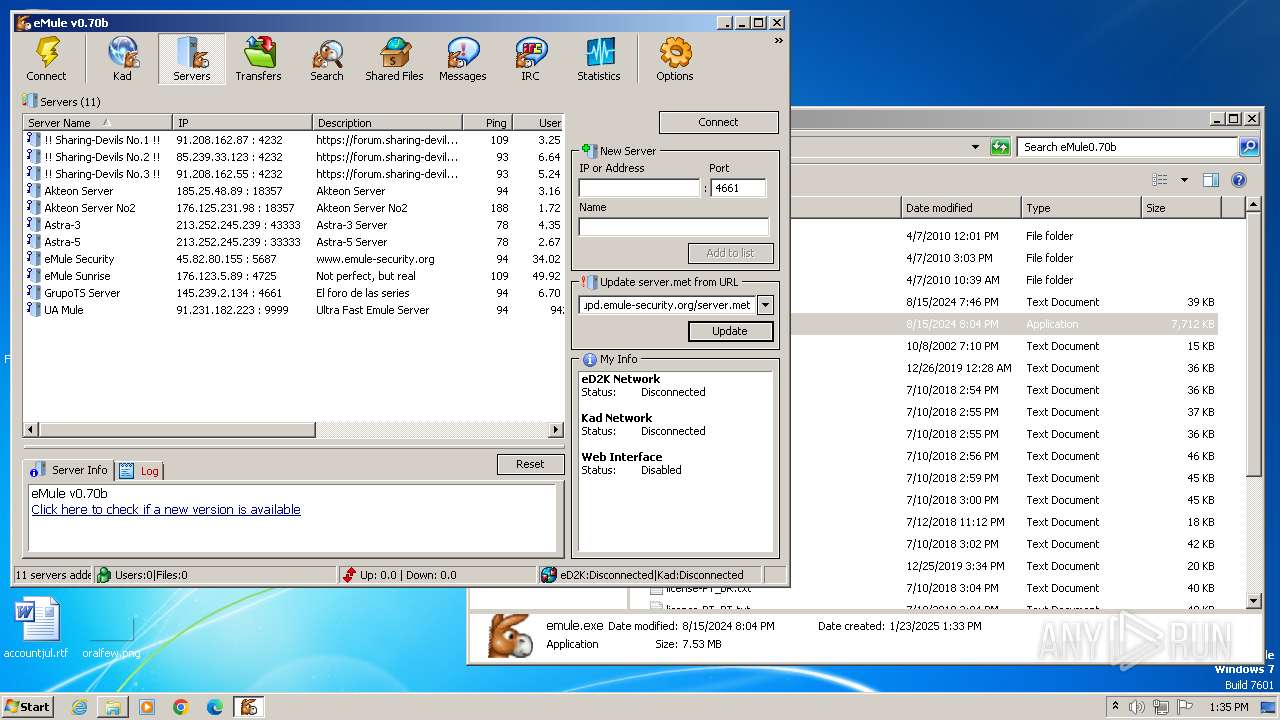Click the server list horizontal scrollbar right arrow
The image size is (1280, 720).
[556, 430]
